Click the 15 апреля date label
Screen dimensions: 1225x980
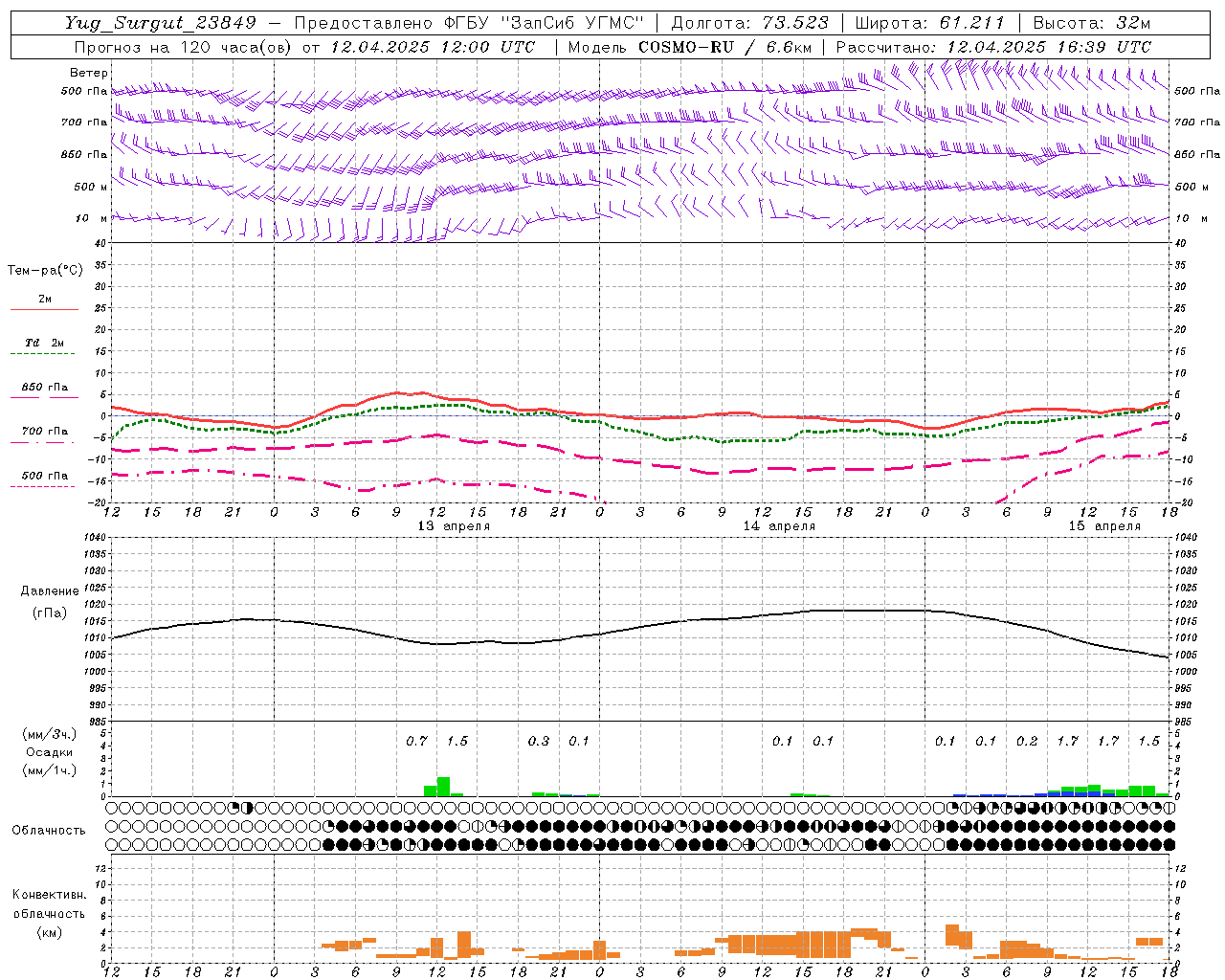tap(1104, 526)
